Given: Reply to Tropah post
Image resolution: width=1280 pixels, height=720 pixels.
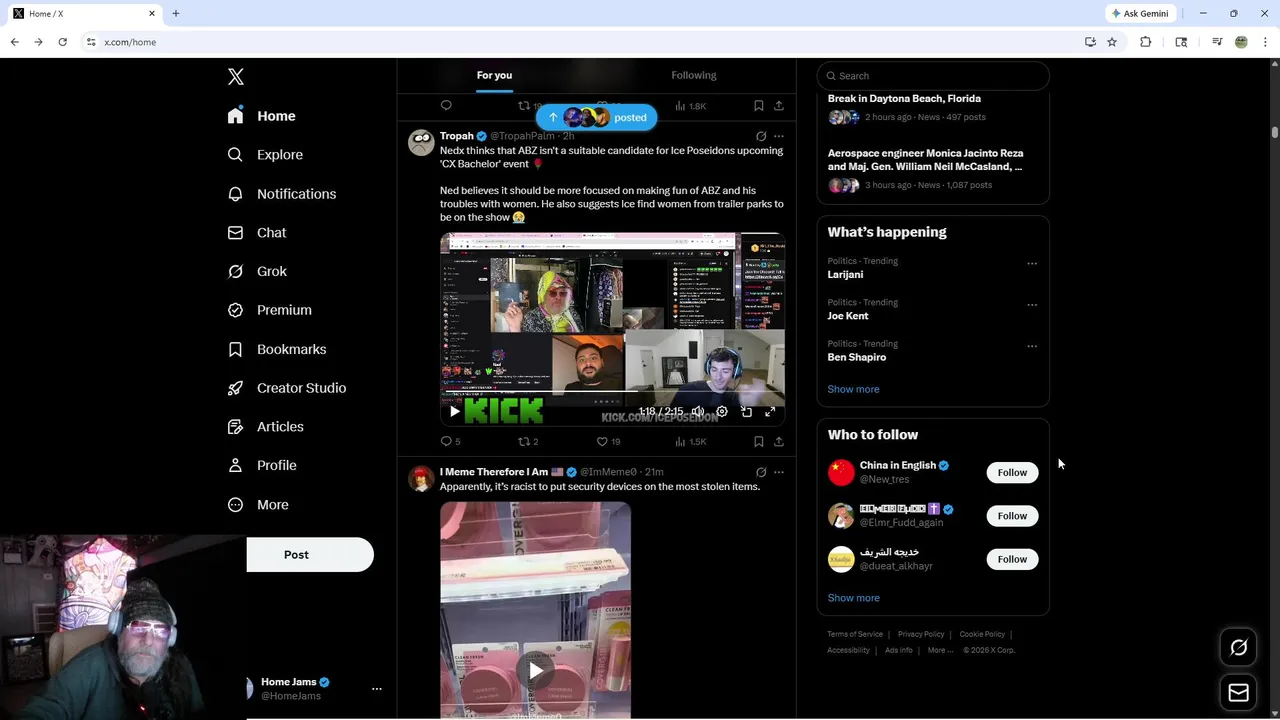Looking at the screenshot, I should tap(450, 441).
